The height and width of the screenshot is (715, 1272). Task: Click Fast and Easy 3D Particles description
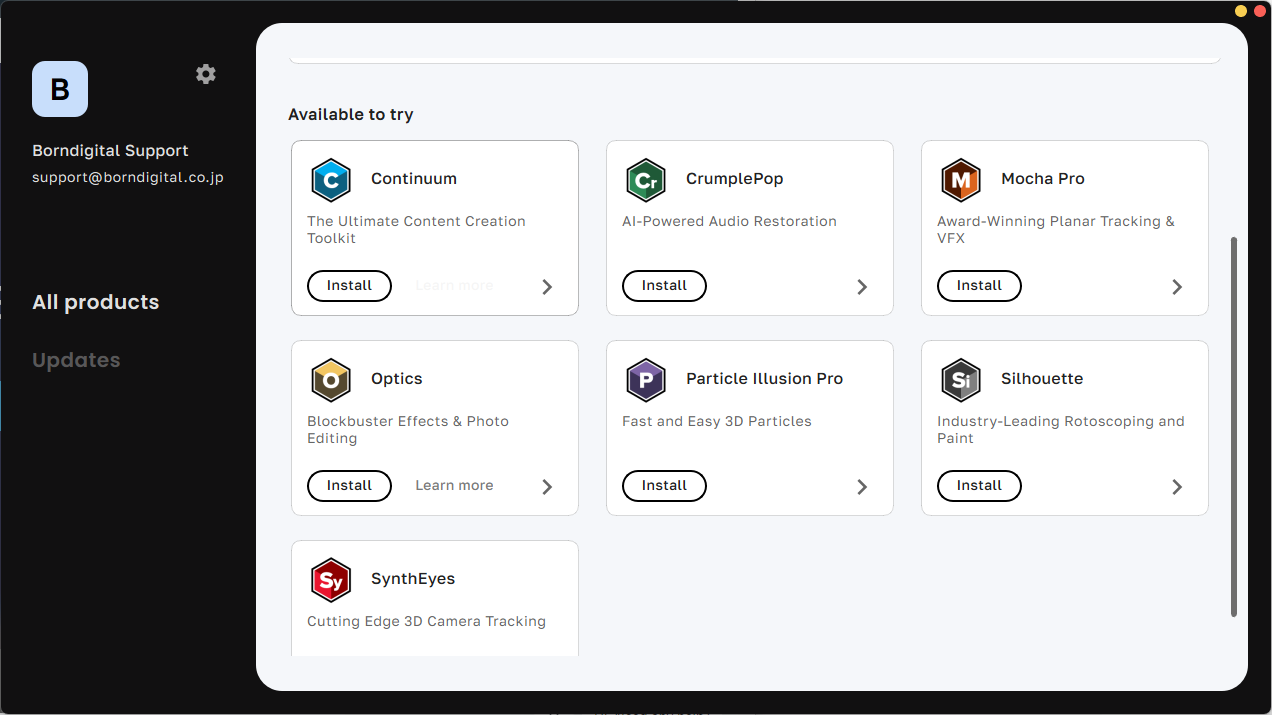click(x=717, y=421)
